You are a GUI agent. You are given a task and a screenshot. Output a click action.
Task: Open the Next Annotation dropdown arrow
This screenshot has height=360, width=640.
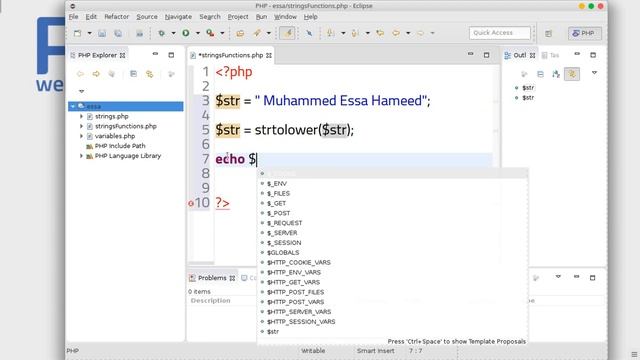(343, 33)
